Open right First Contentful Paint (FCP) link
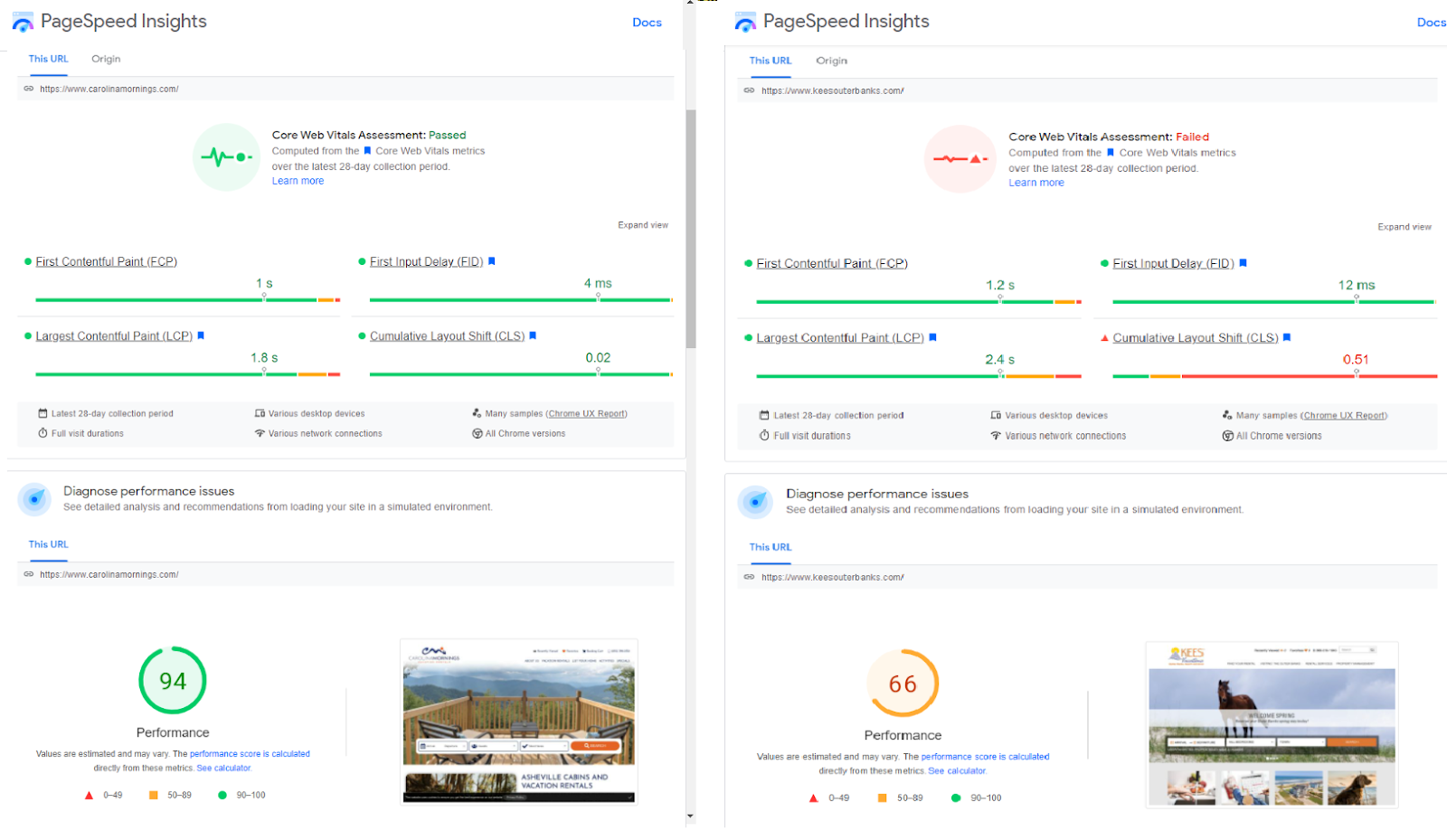 tap(832, 263)
